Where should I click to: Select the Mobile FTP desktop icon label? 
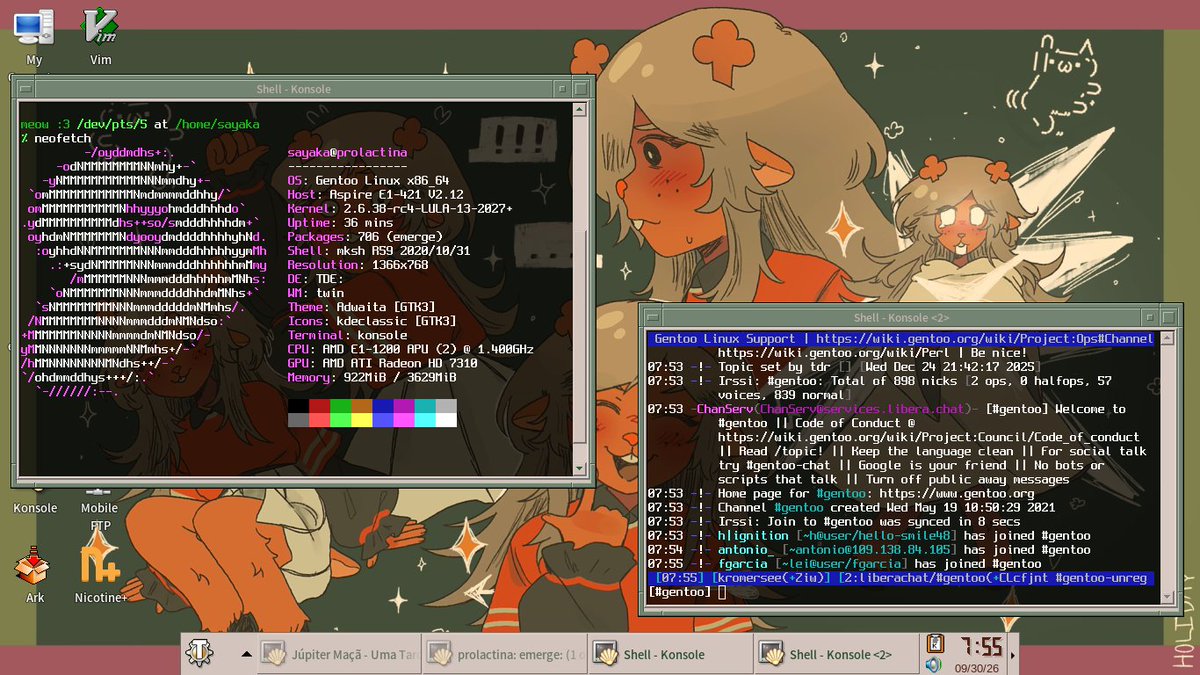pos(99,516)
